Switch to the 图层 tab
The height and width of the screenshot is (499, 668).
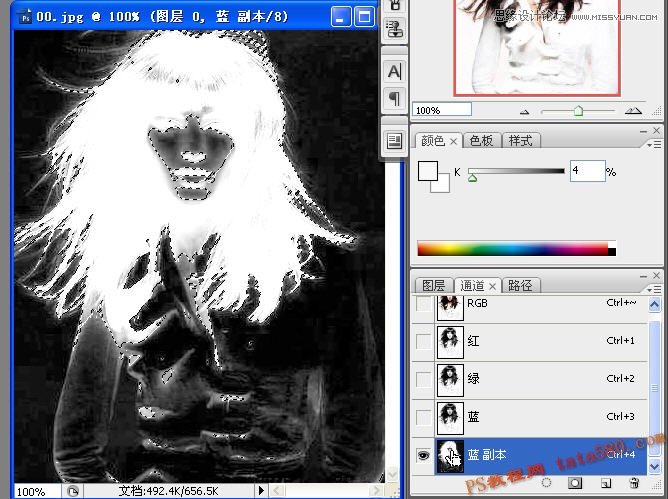(434, 286)
